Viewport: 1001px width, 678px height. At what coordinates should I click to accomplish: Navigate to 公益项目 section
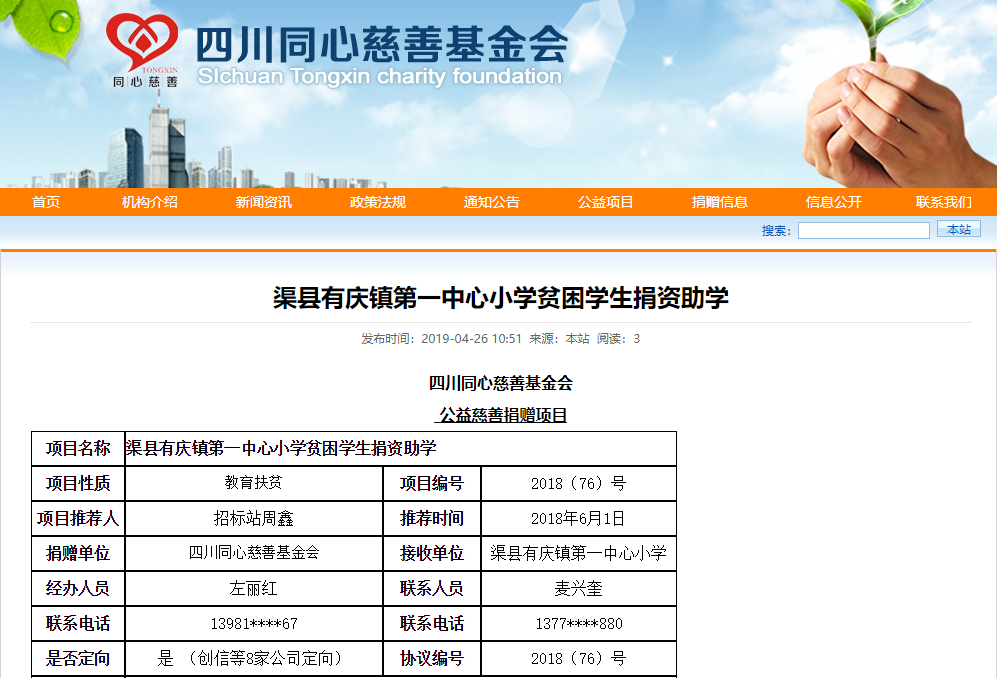606,202
